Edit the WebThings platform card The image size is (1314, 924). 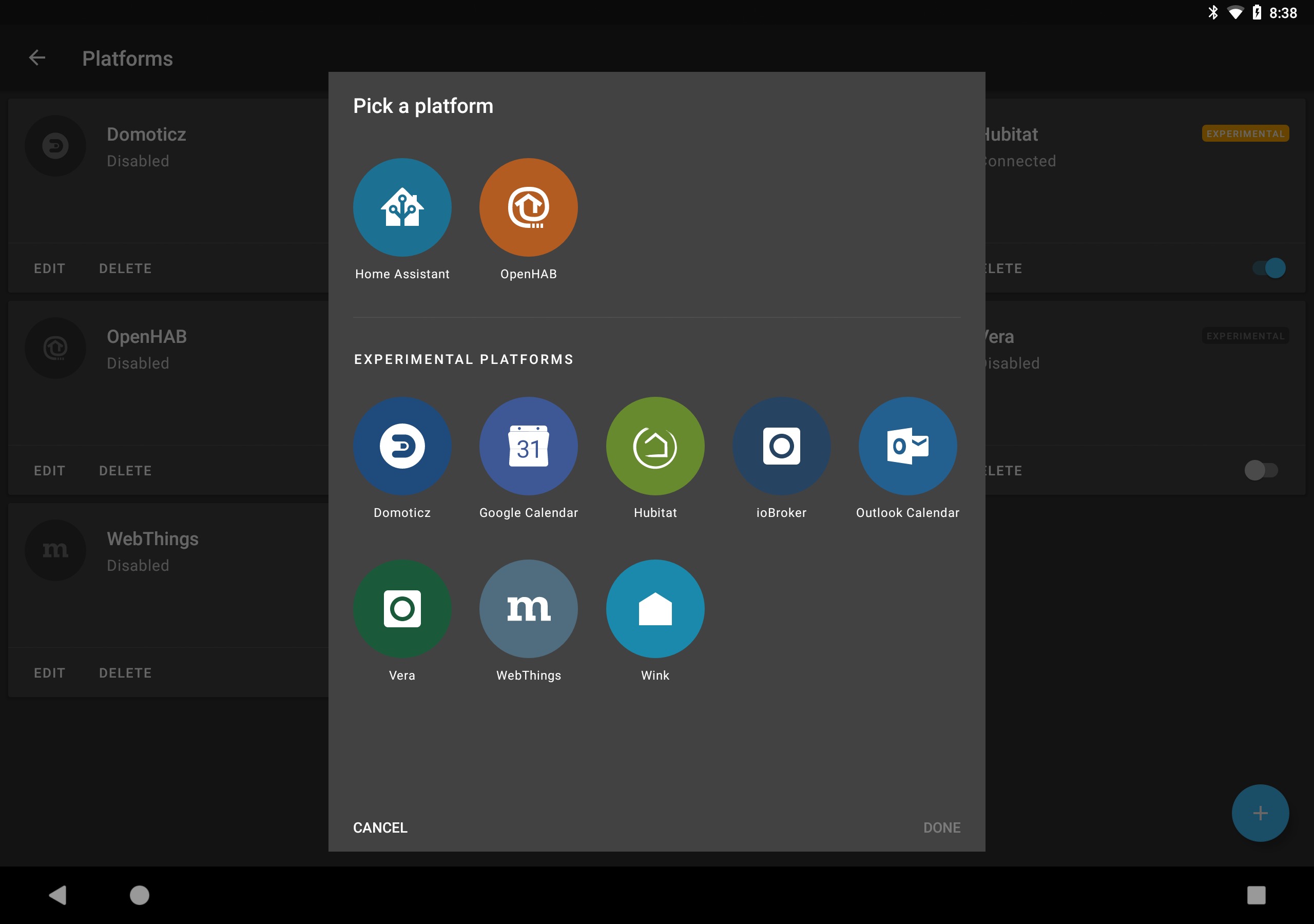pyautogui.click(x=49, y=672)
